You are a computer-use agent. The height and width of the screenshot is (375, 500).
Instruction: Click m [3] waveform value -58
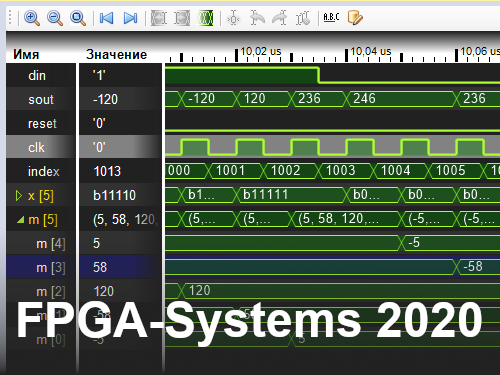tap(473, 267)
